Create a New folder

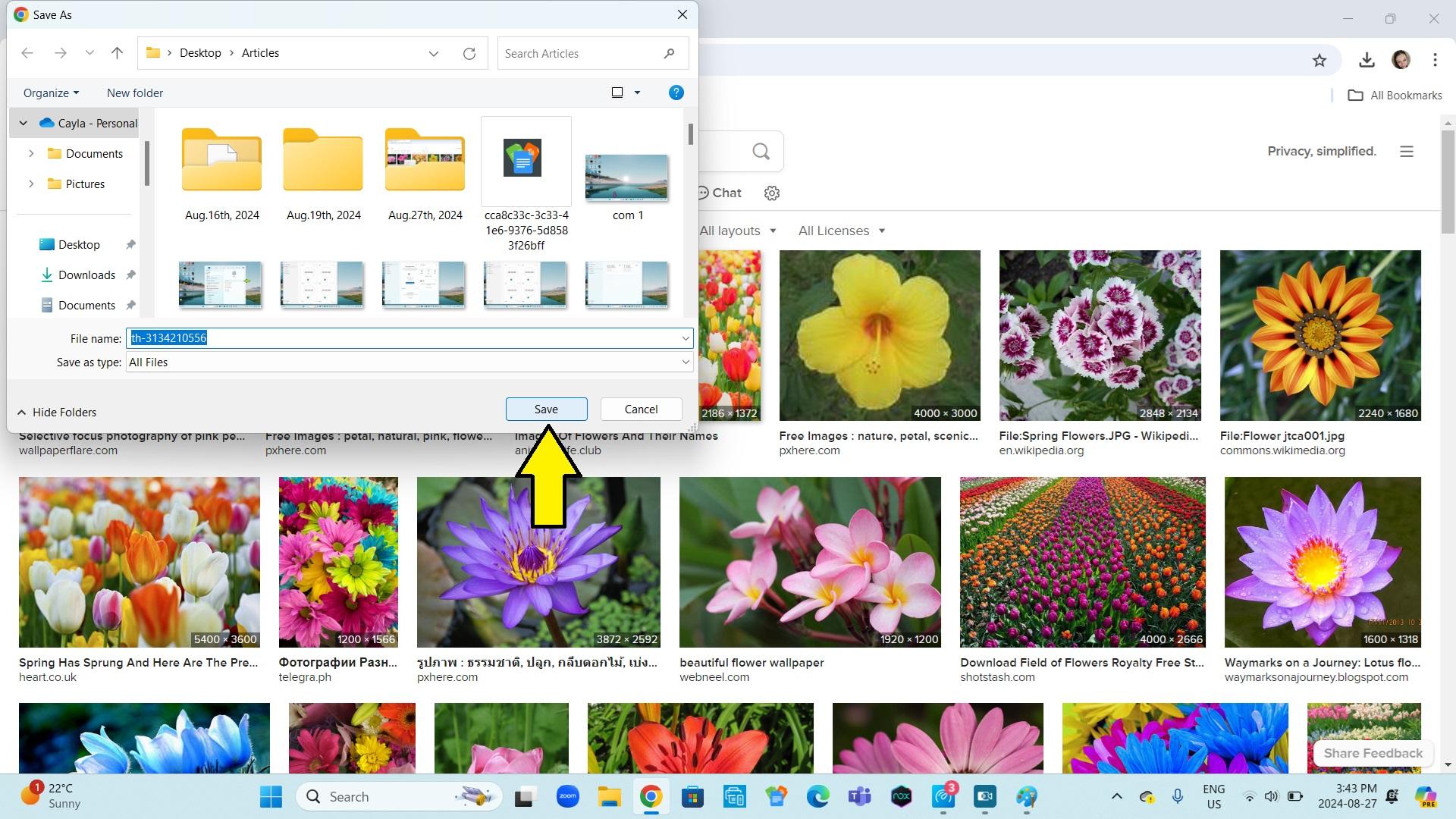click(135, 93)
